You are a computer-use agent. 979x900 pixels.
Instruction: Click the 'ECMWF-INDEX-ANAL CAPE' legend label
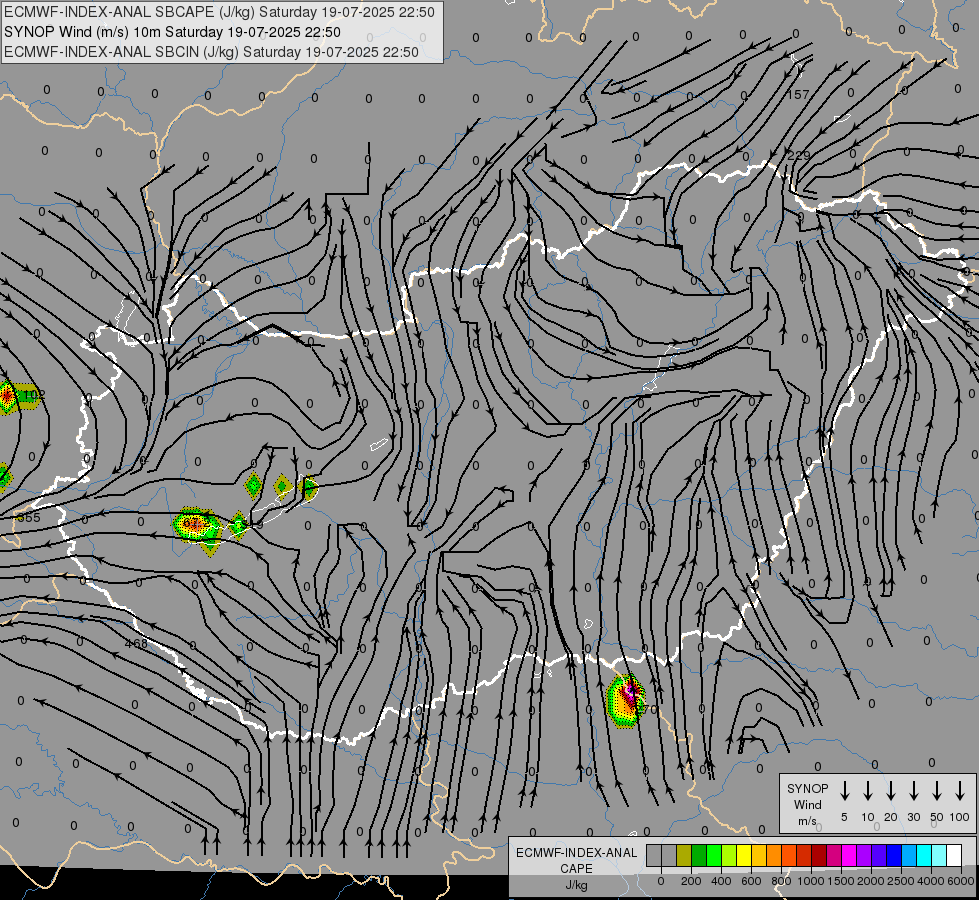point(576,860)
